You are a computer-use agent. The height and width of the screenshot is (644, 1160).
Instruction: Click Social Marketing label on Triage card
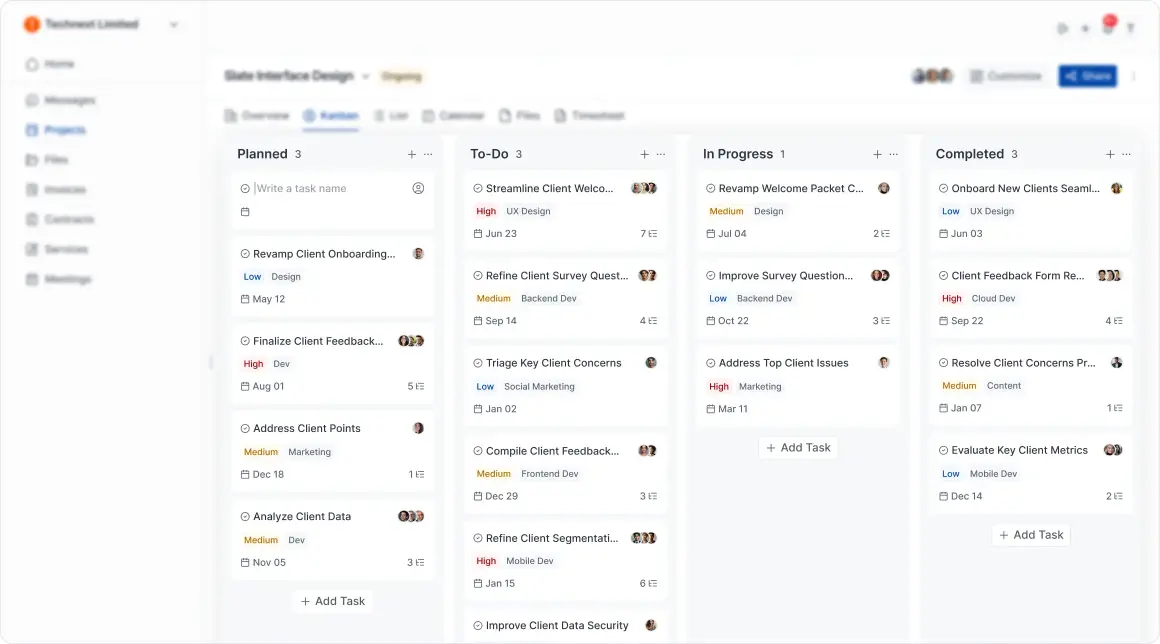539,387
